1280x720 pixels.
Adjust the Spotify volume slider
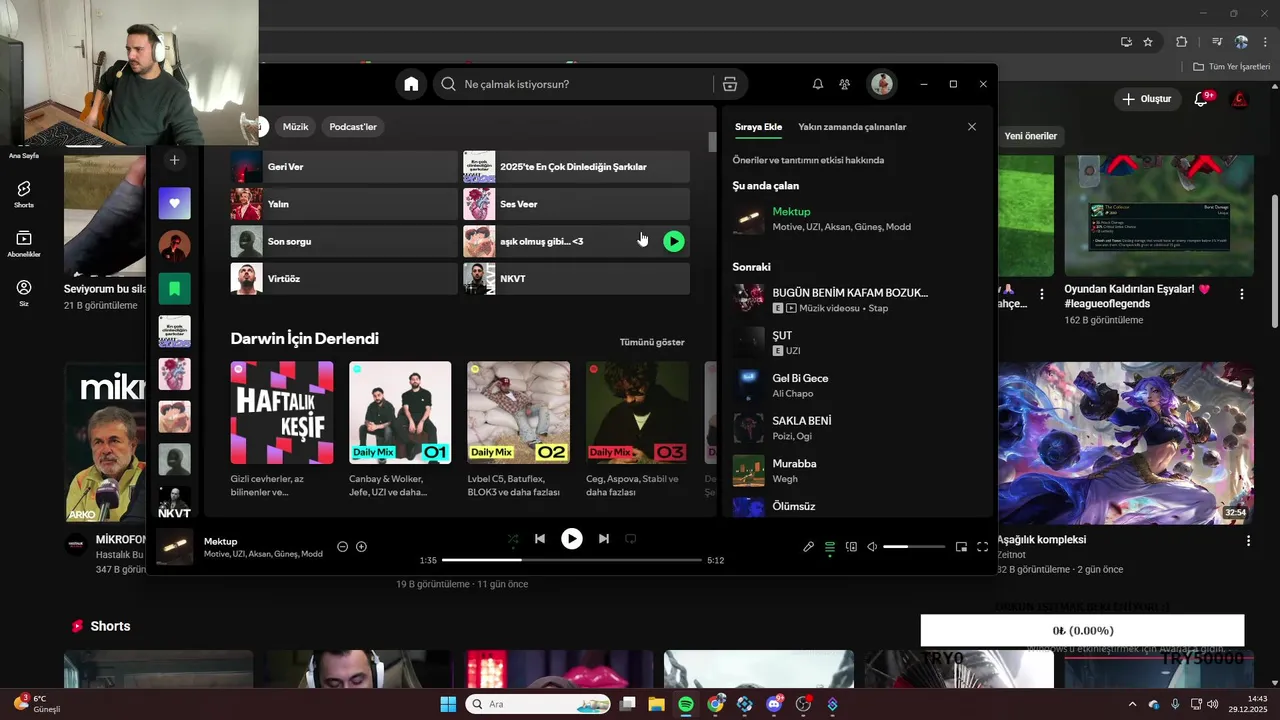click(x=914, y=547)
